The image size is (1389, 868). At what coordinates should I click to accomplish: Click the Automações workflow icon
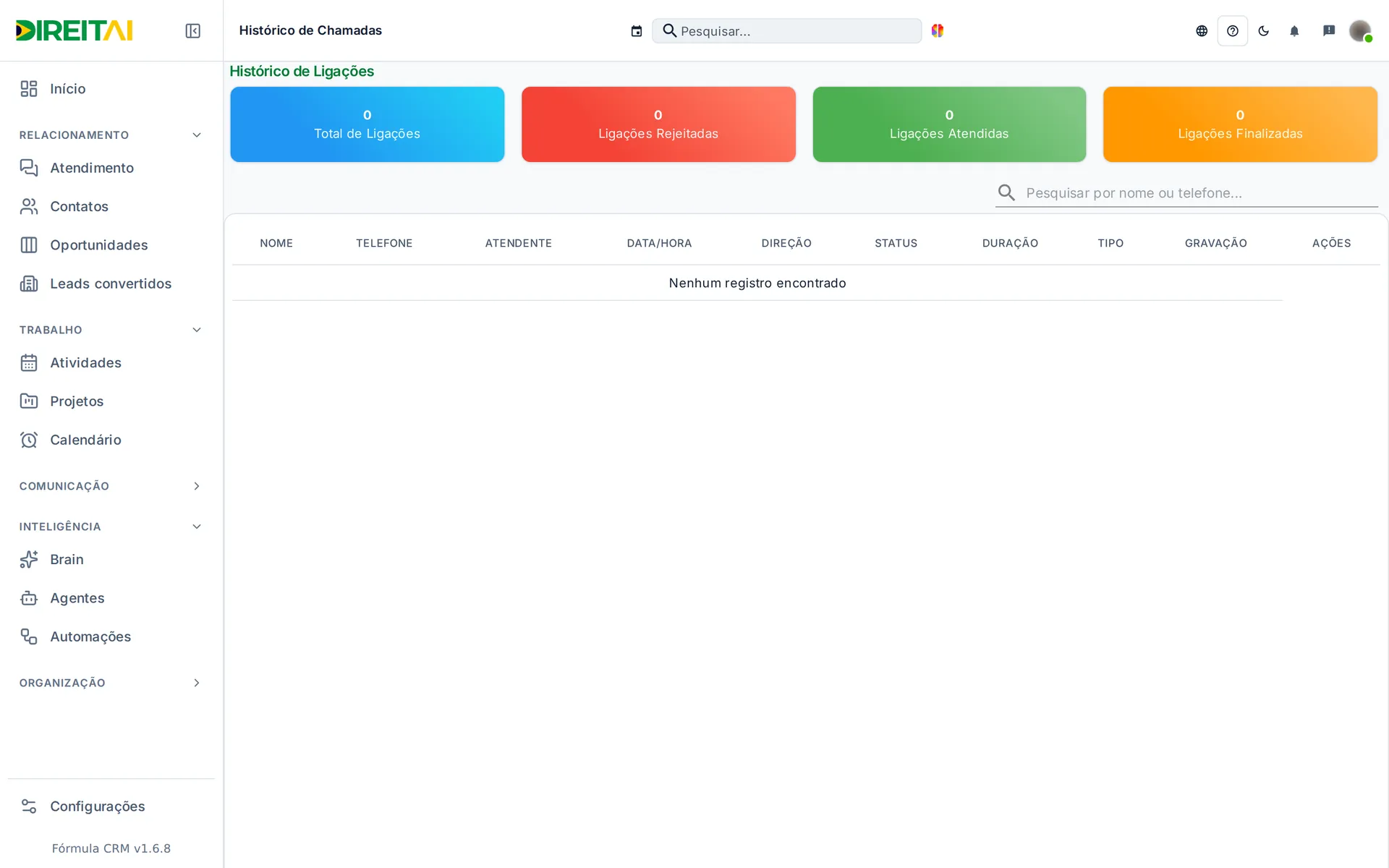[x=29, y=637]
